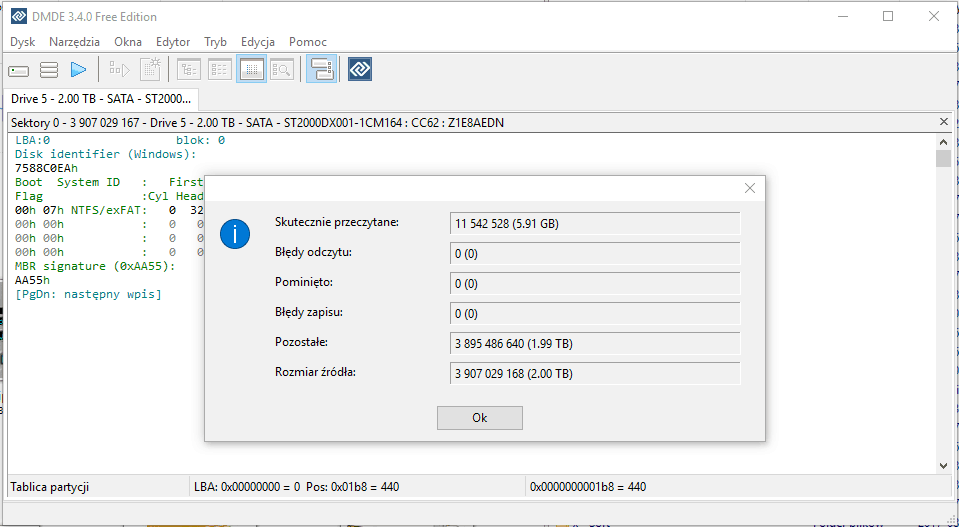Open the Dysk menu
Viewport: 959px width, 527px height.
click(23, 42)
